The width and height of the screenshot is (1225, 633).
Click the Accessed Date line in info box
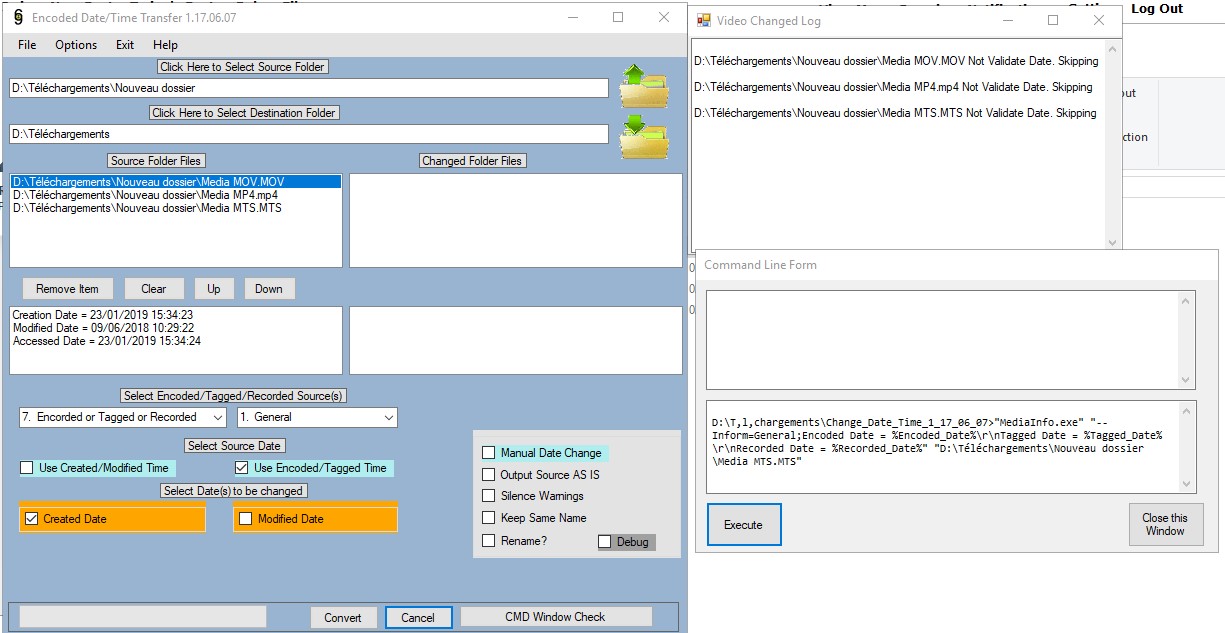[x=107, y=341]
